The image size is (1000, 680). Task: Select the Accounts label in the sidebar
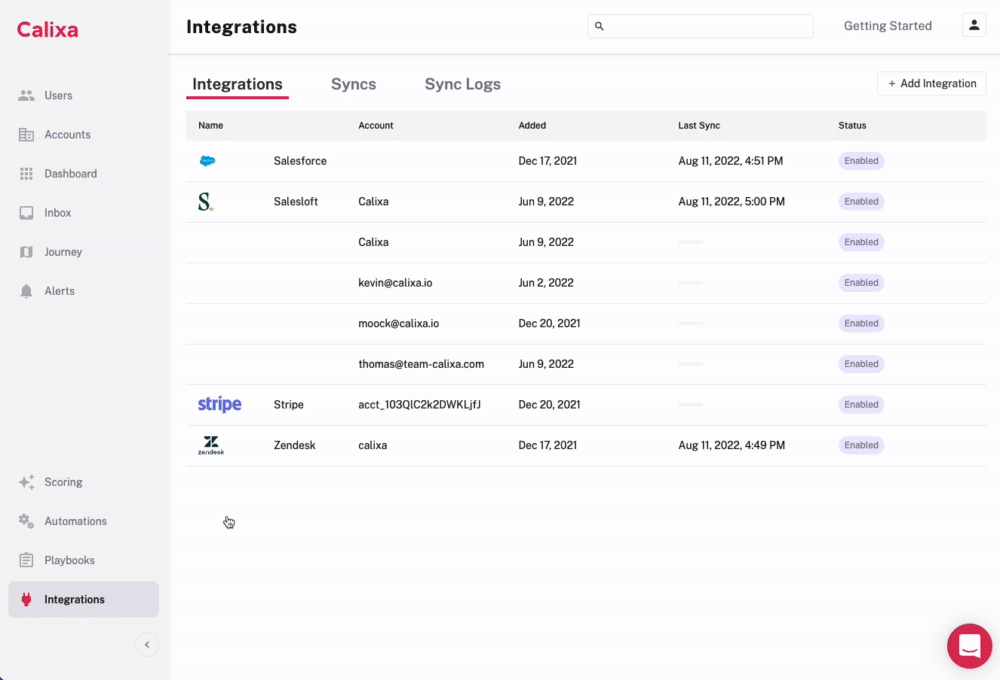pyautogui.click(x=68, y=135)
